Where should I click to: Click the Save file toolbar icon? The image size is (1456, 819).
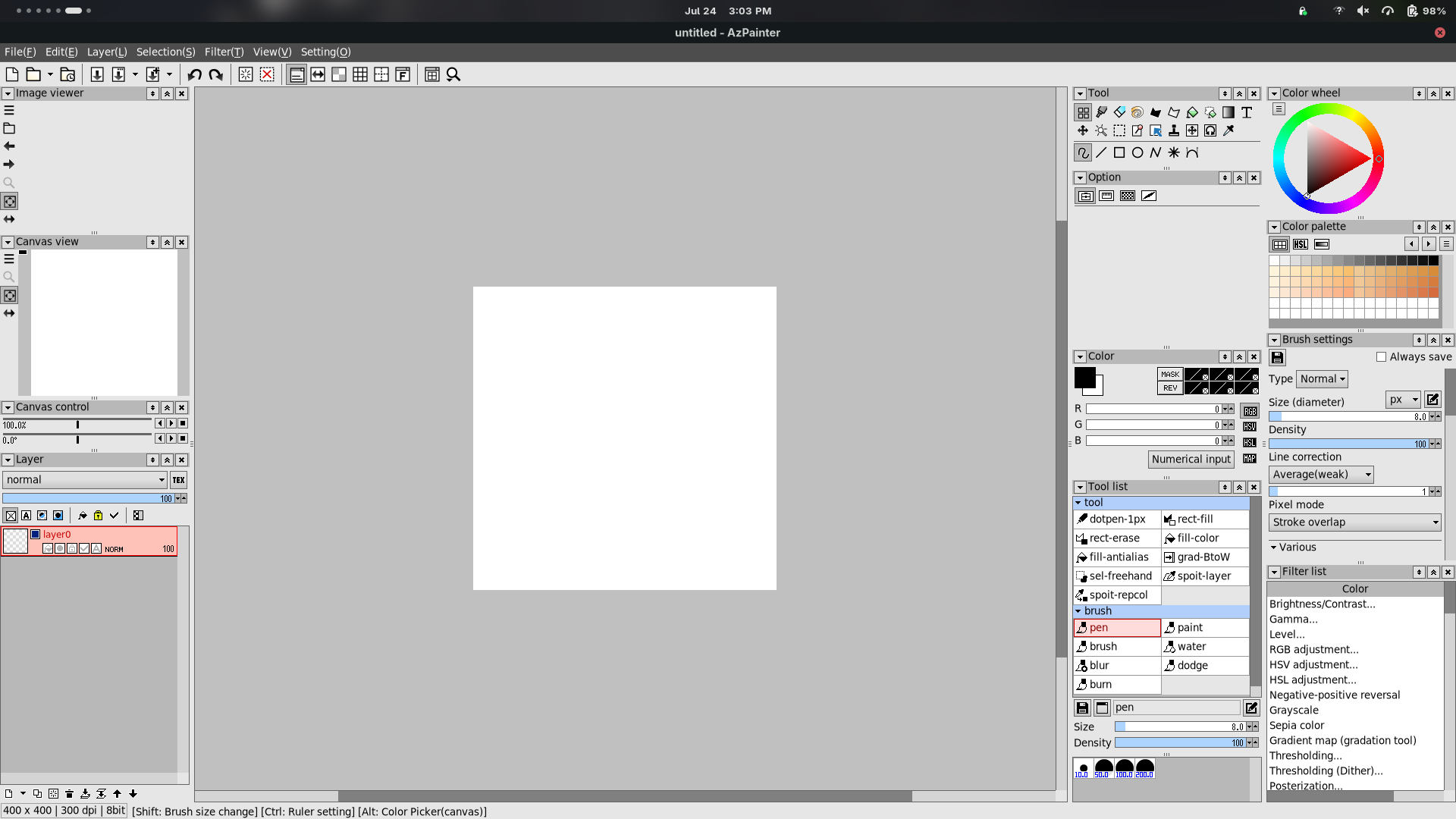tap(97, 74)
